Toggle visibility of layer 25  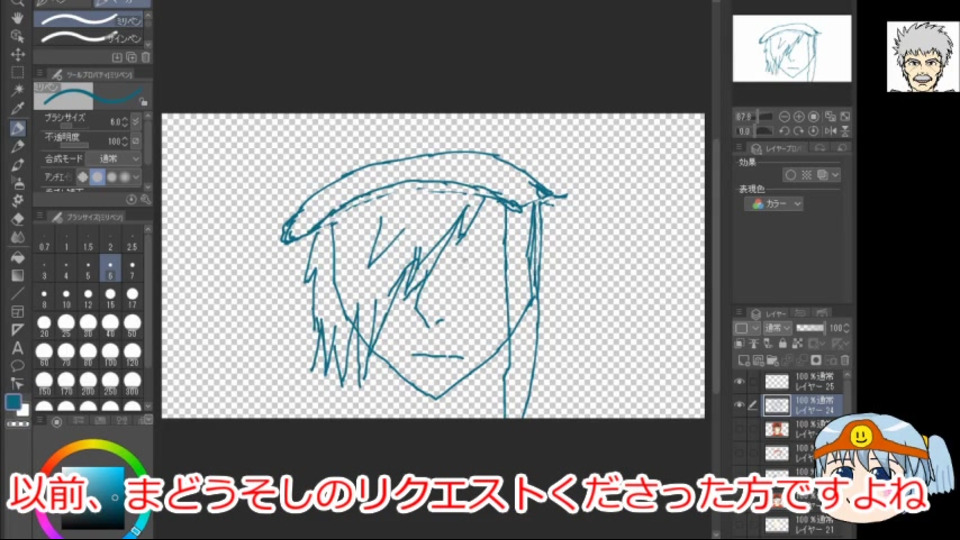pyautogui.click(x=740, y=382)
